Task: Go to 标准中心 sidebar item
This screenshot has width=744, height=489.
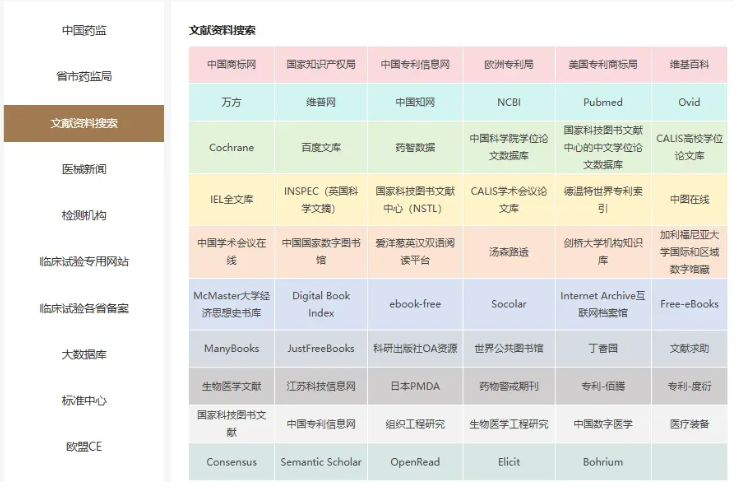Action: 85,406
